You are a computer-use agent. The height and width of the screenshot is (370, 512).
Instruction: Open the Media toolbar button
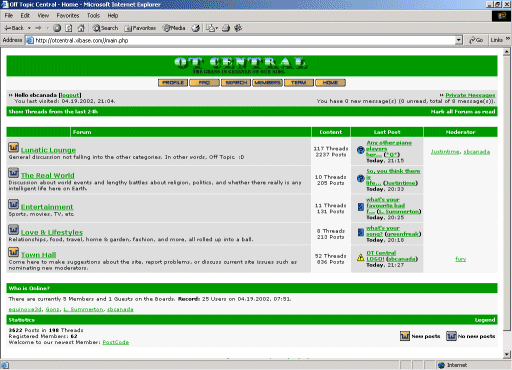[174, 28]
